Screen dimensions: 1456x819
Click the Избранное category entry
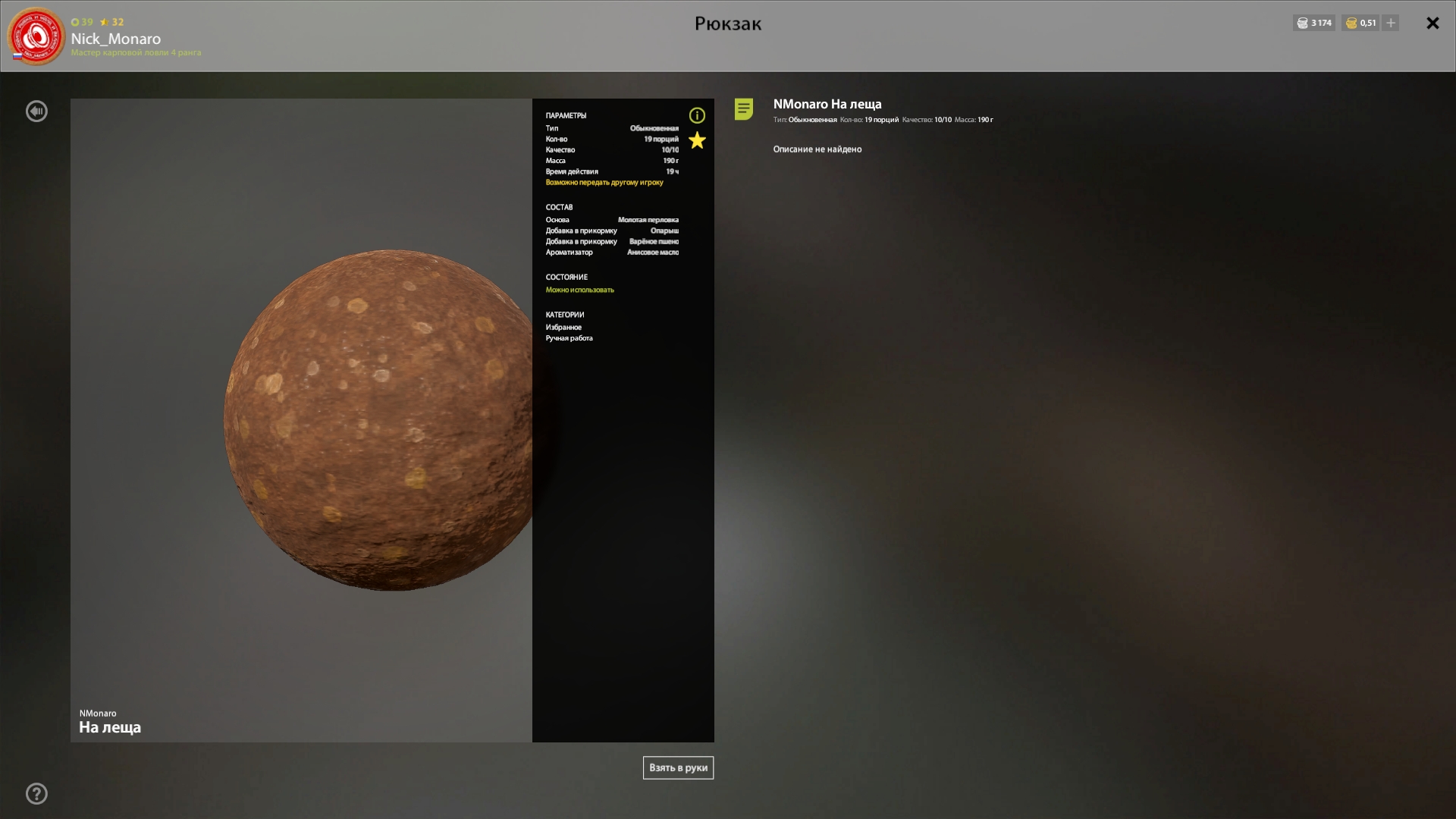tap(563, 328)
